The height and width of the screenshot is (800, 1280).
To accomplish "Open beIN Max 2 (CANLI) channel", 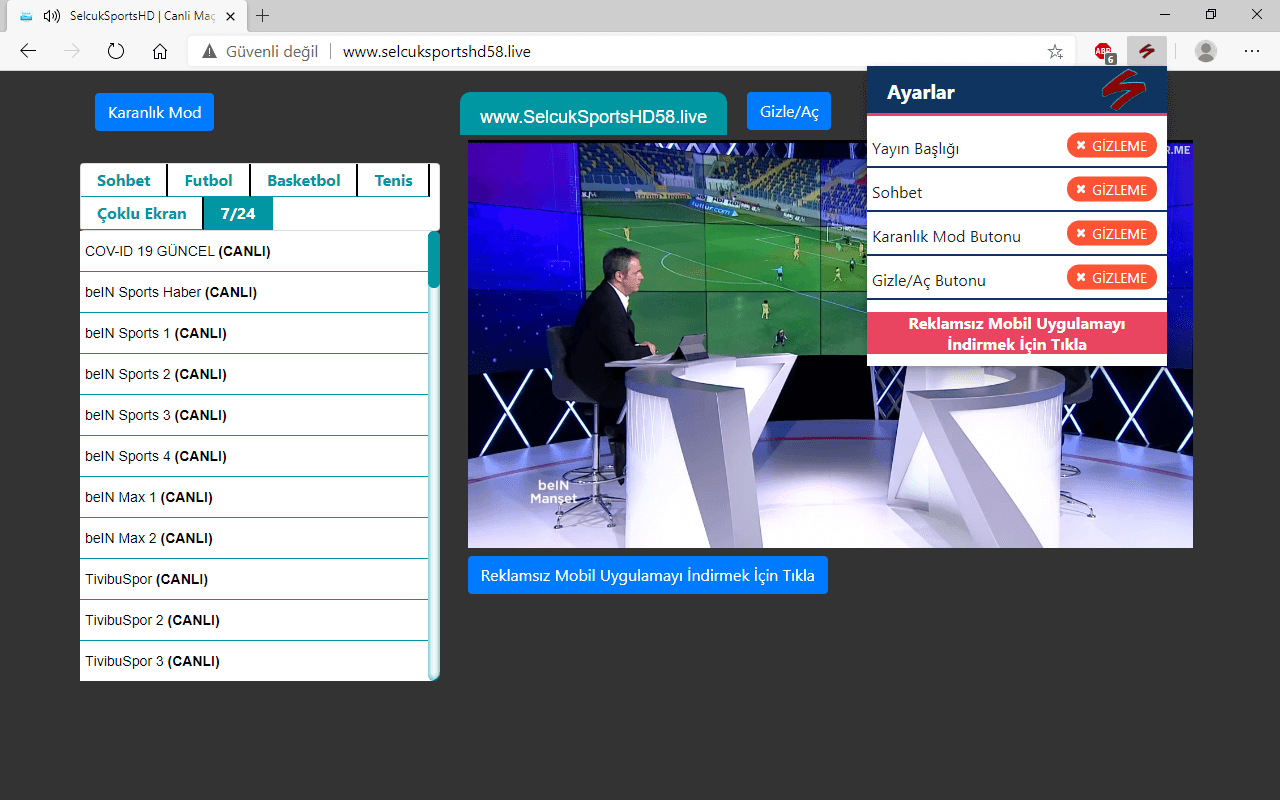I will 254,538.
